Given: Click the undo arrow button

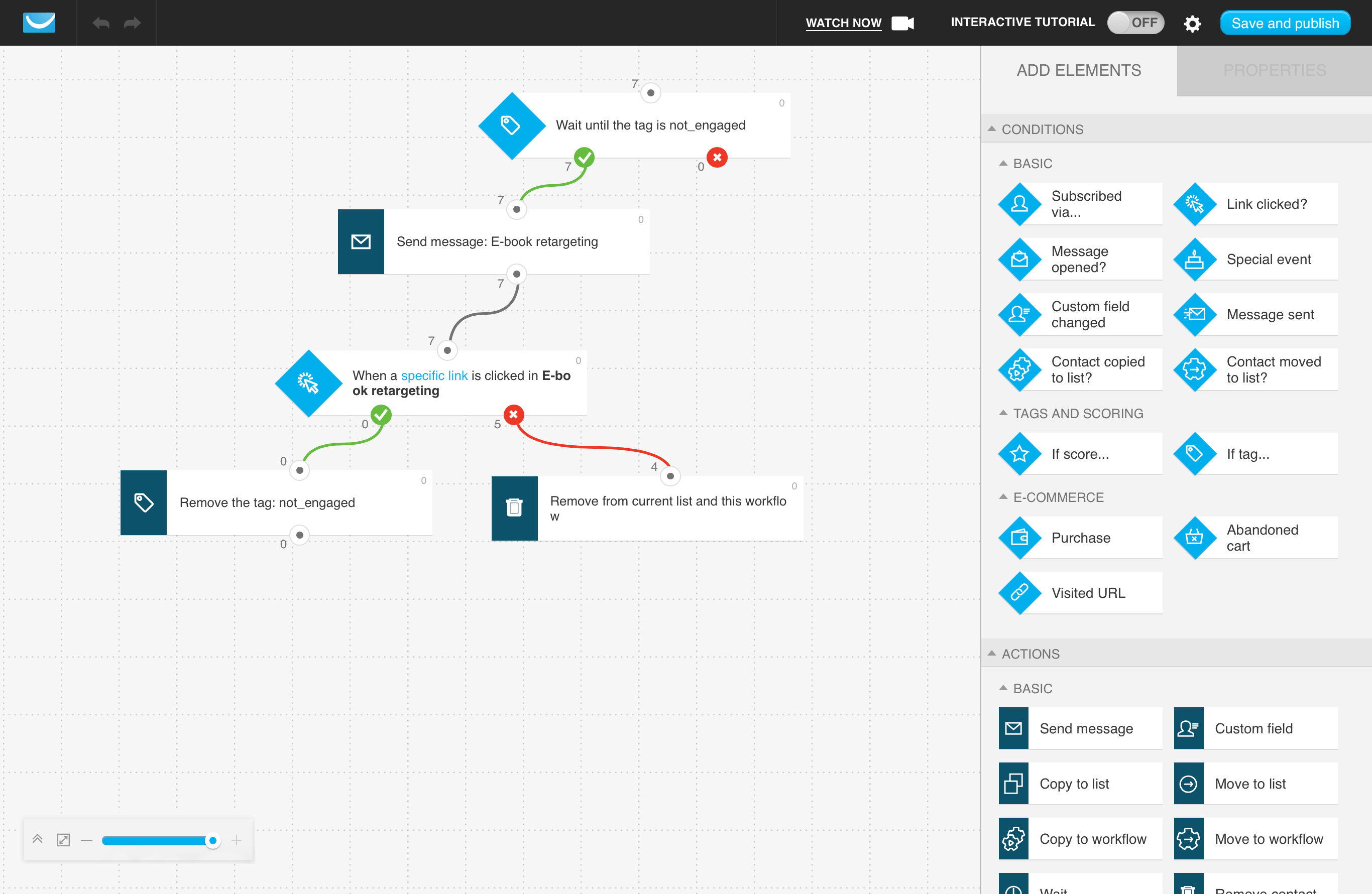Looking at the screenshot, I should (x=101, y=22).
